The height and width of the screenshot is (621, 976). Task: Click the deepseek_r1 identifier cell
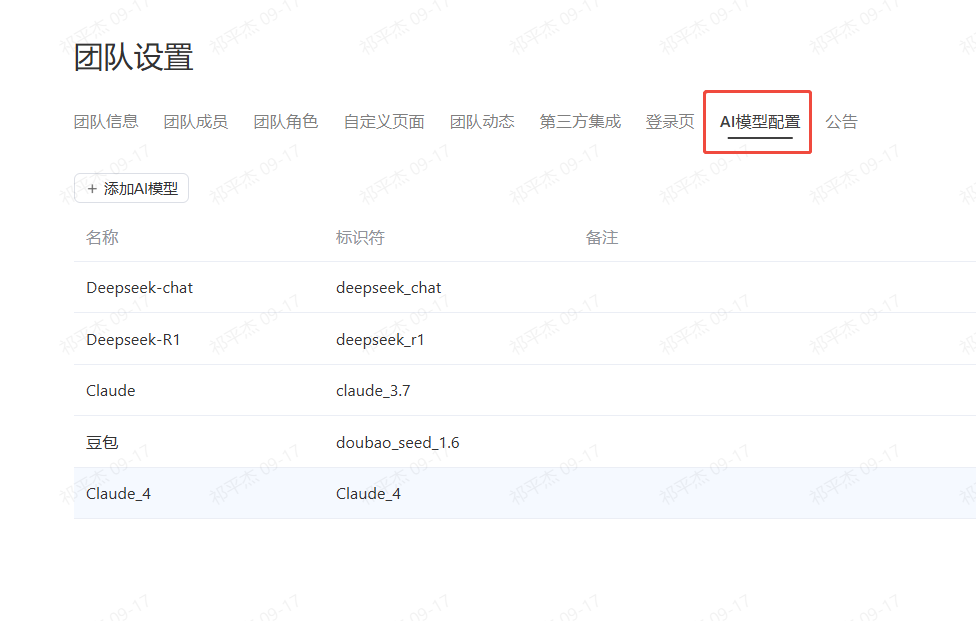coord(380,340)
